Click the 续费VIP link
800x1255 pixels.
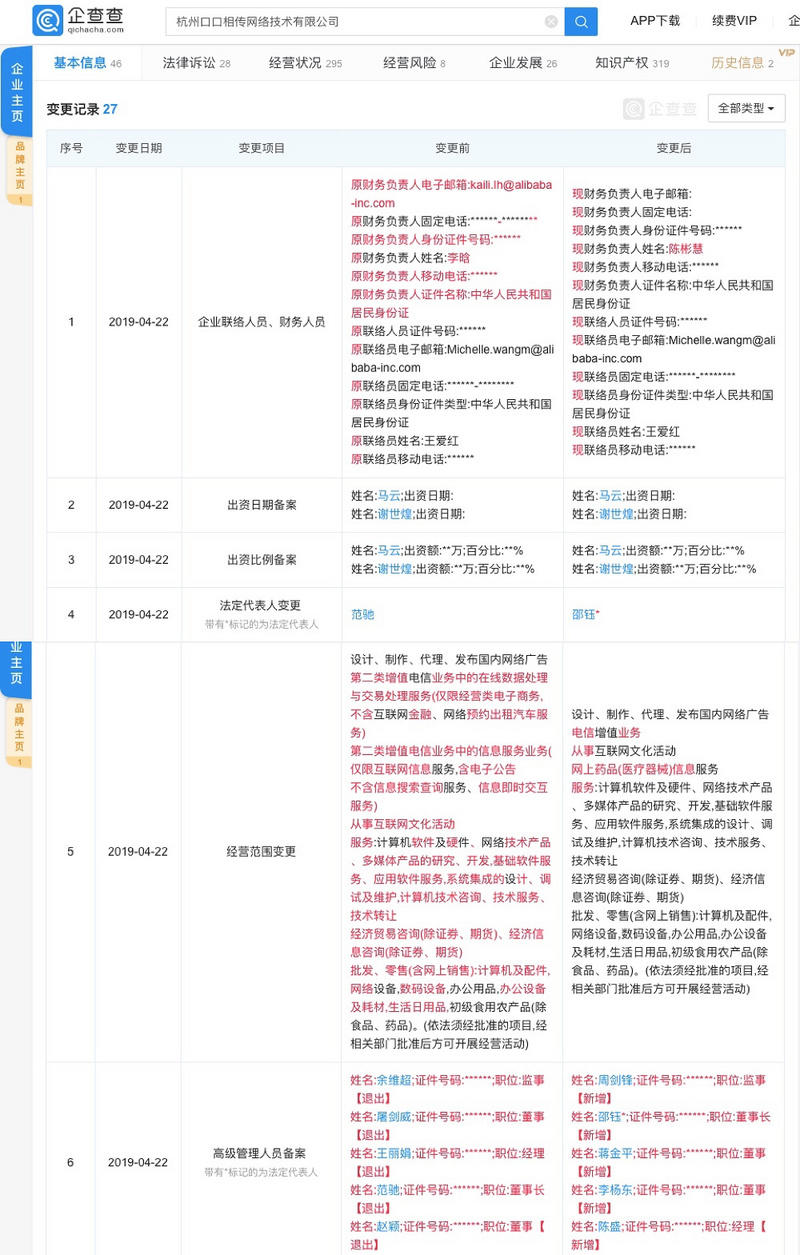[734, 21]
